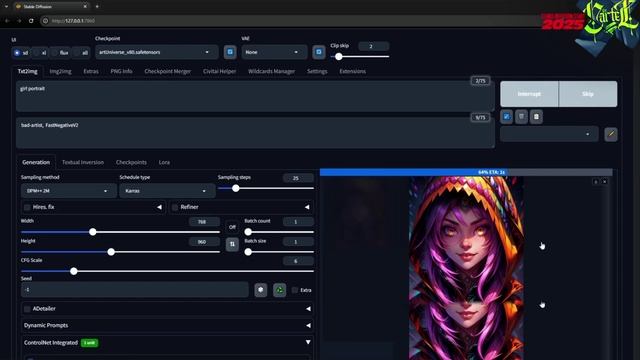Switch to the Img2img tab
Image resolution: width=640 pixels, height=360 pixels.
coord(60,71)
